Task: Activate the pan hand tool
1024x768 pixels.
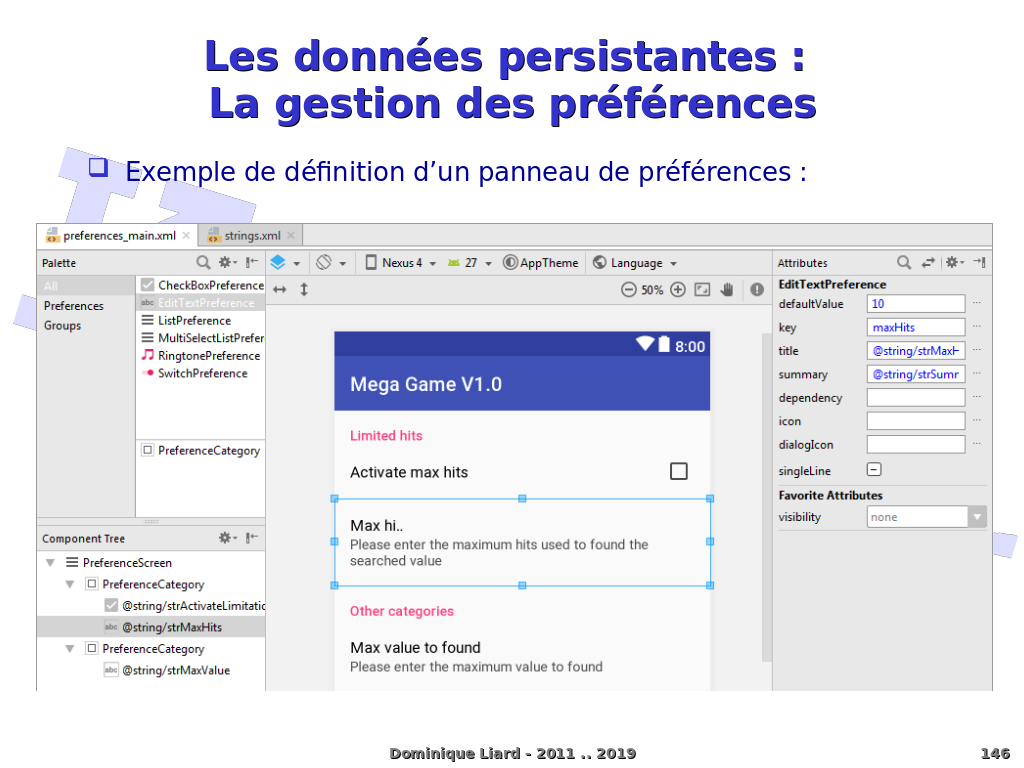Action: (x=728, y=290)
